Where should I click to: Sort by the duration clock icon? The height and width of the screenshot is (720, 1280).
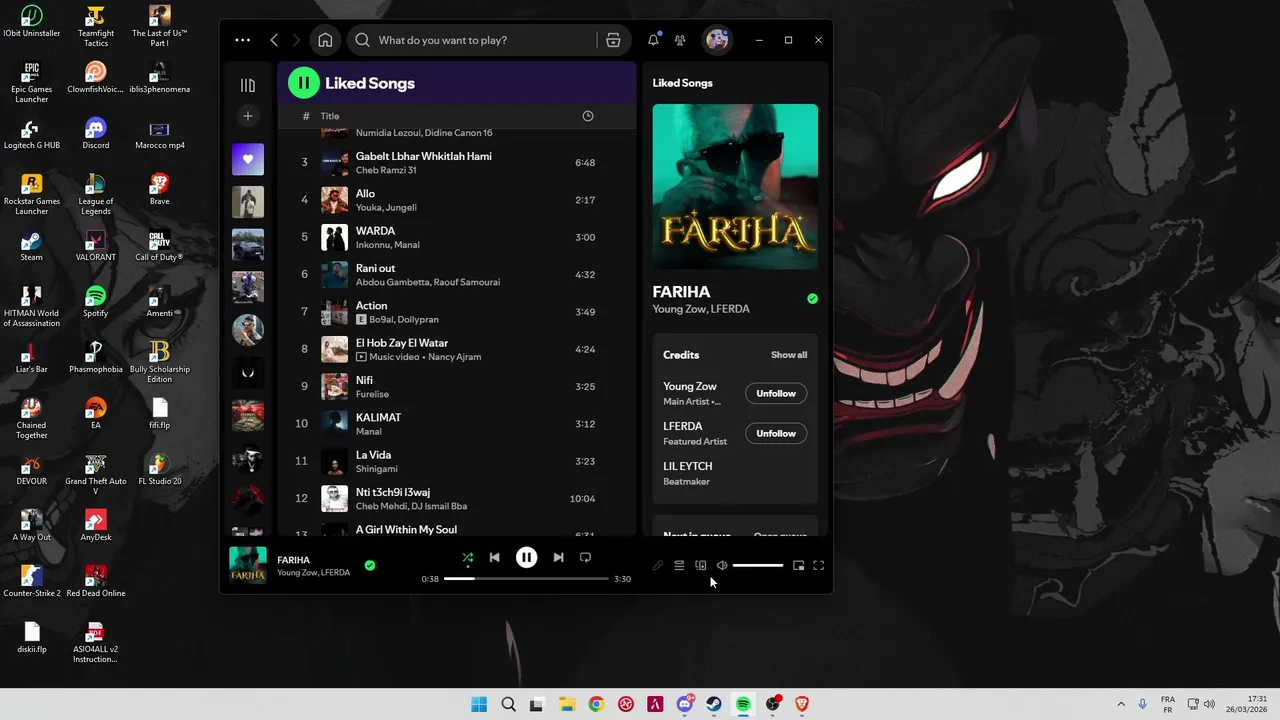click(x=588, y=116)
